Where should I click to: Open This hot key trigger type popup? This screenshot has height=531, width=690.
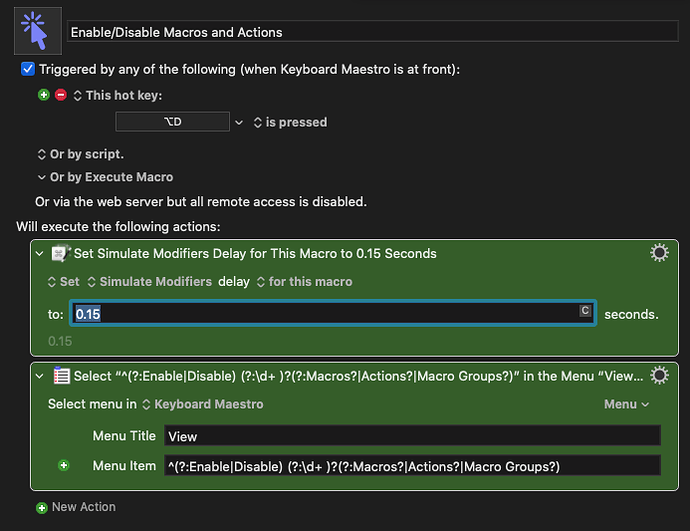click(117, 95)
